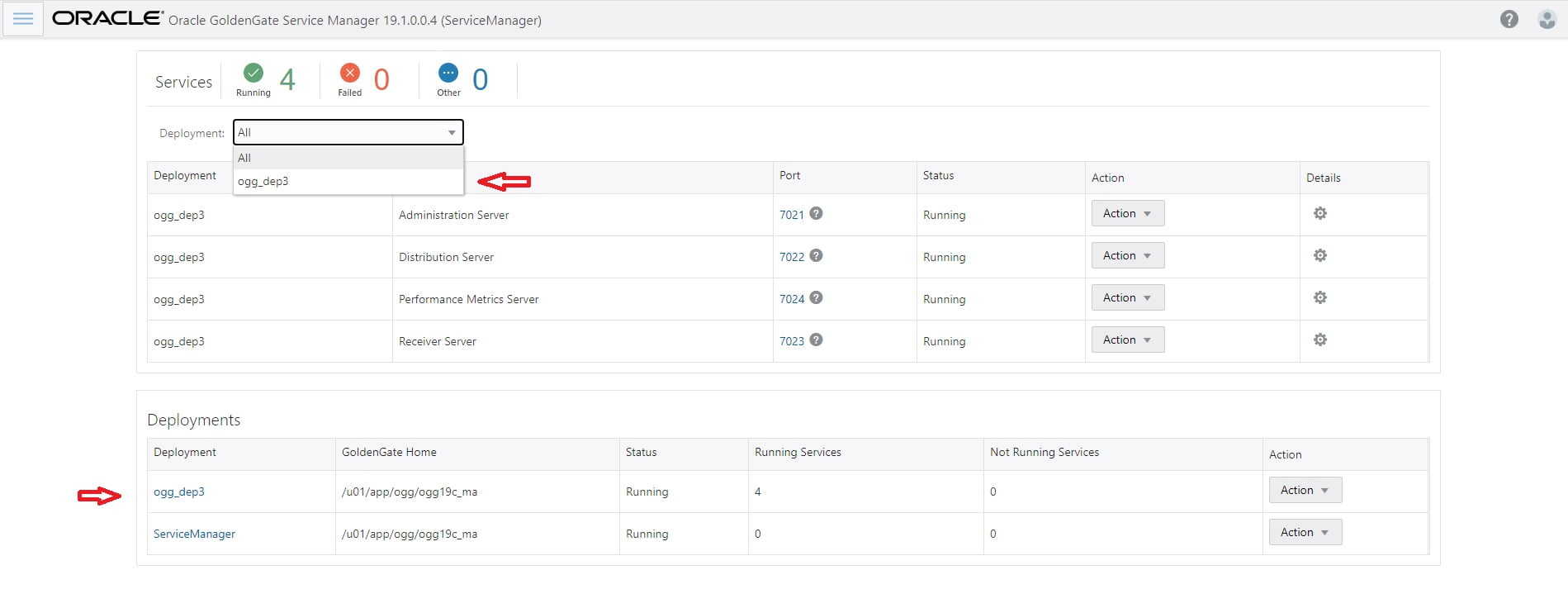Open Action dropdown for ServiceManager deployment

click(1305, 532)
